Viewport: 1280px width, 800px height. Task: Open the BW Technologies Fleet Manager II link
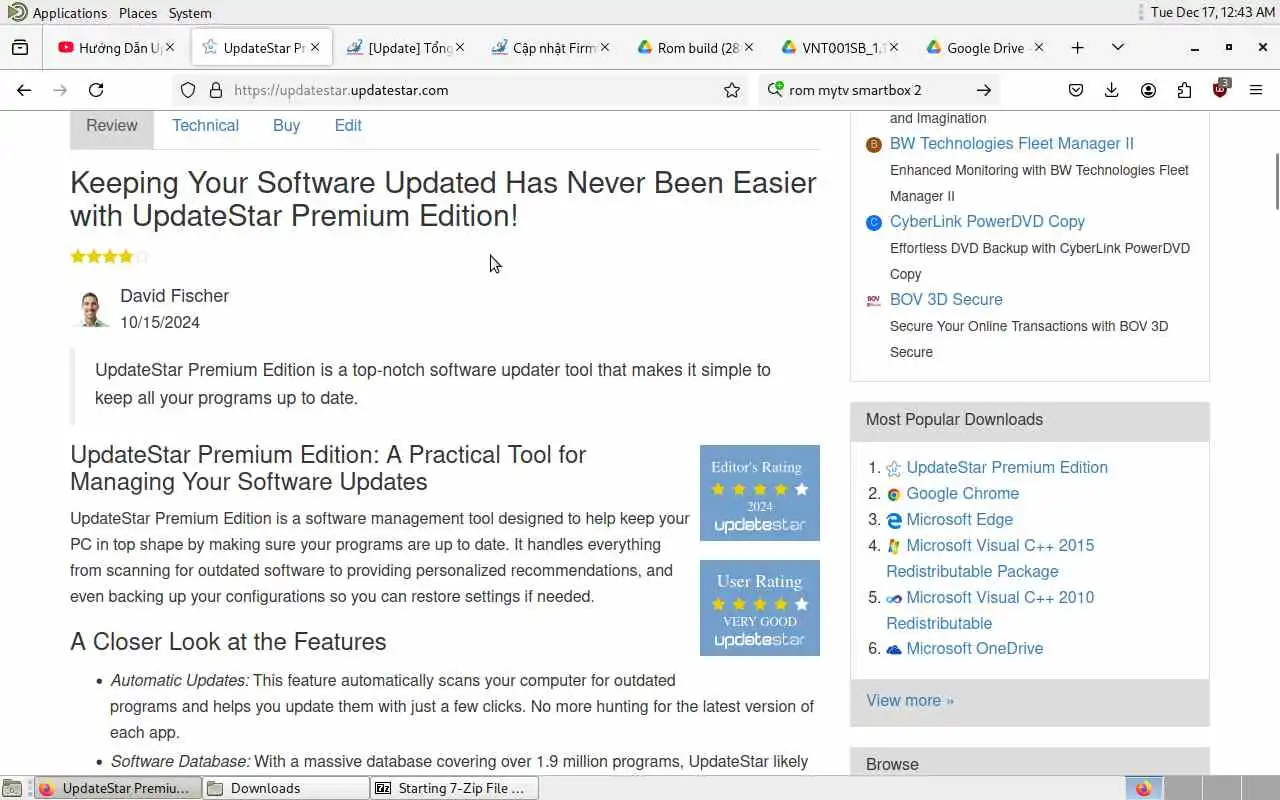coord(1011,144)
